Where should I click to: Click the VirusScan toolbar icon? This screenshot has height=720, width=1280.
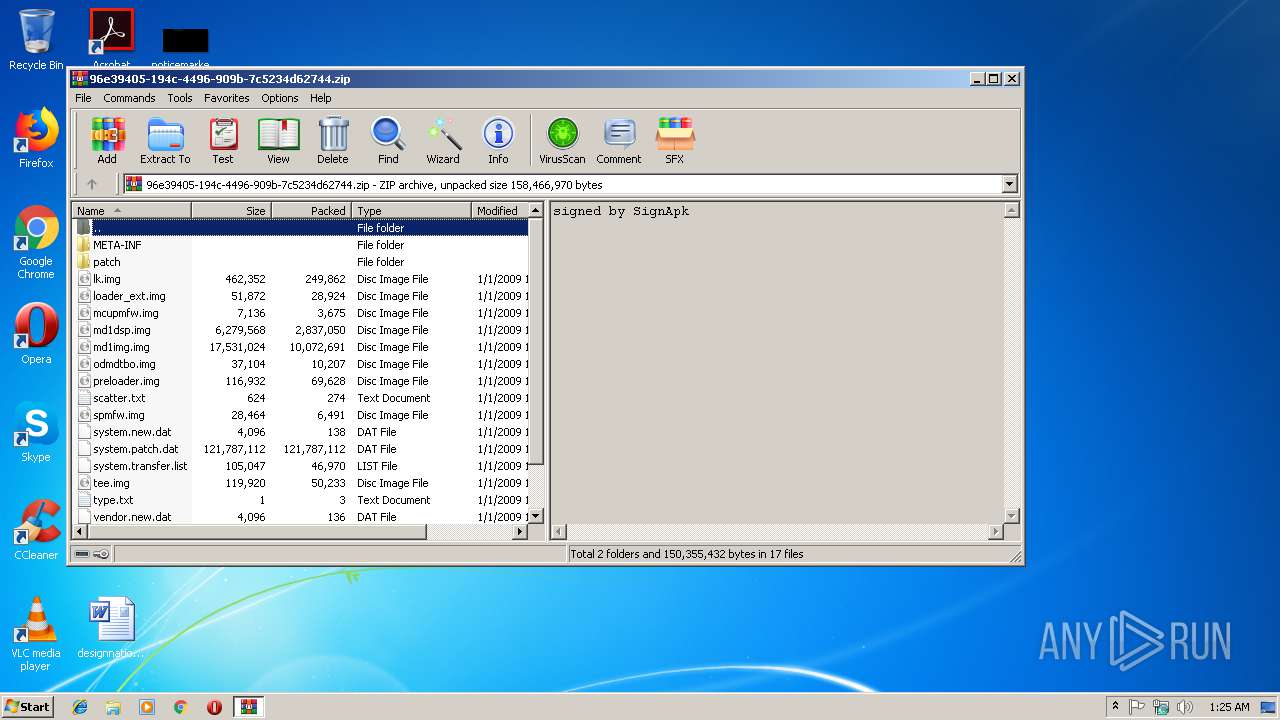[562, 140]
